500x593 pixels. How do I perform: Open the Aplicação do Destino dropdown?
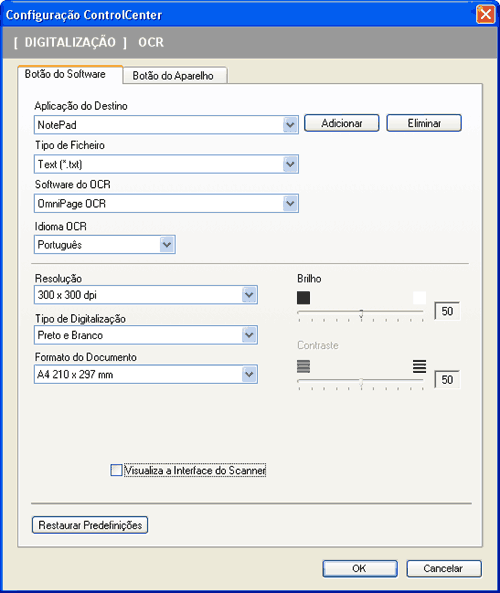[x=290, y=125]
